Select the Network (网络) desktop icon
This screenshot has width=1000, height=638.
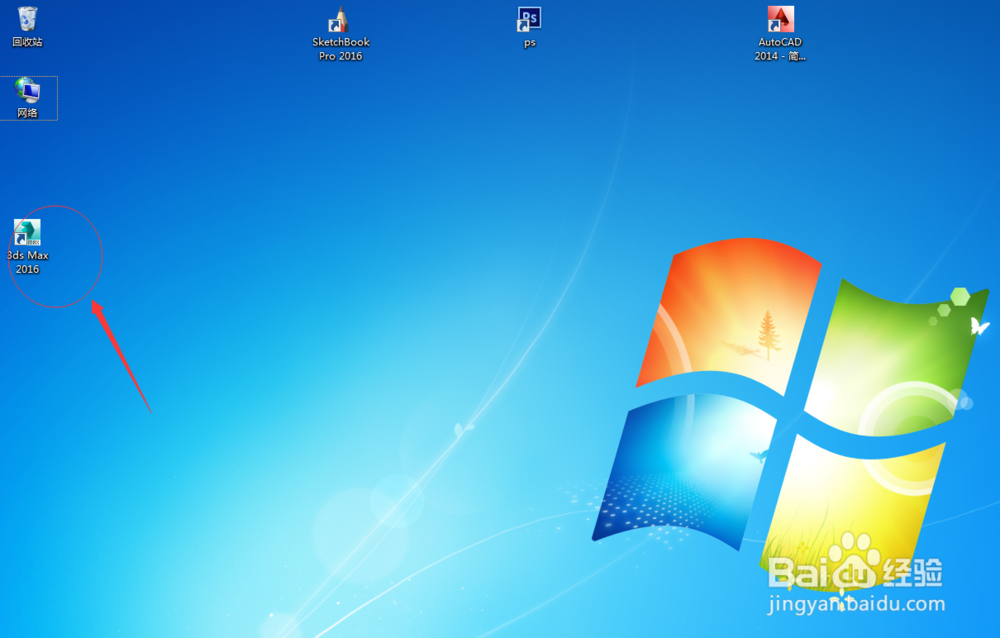point(27,90)
